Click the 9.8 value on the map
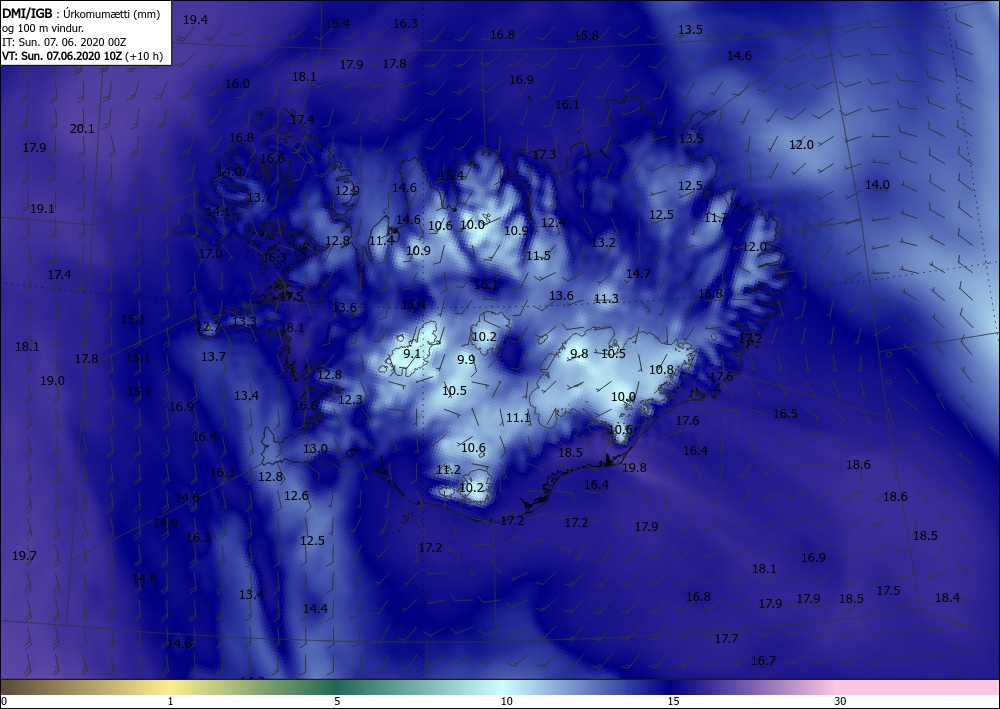 (579, 354)
